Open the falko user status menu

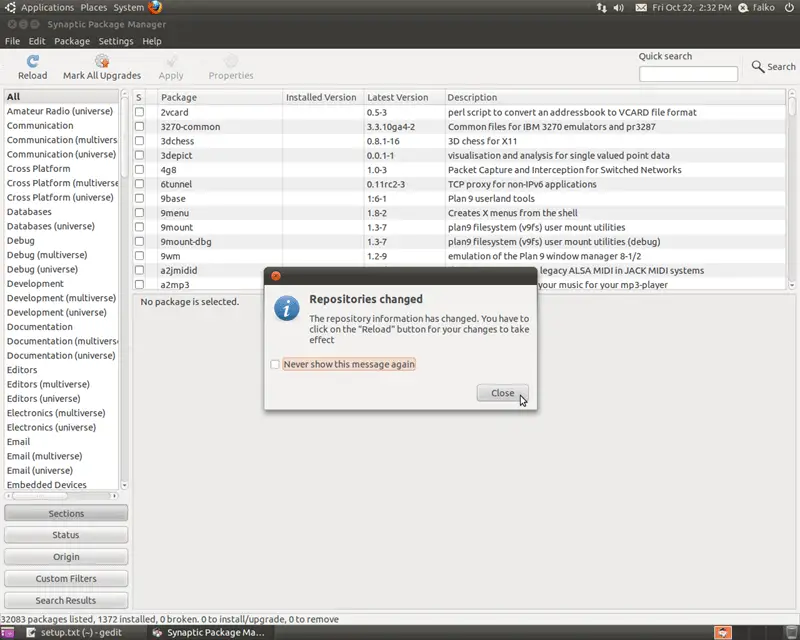757,8
